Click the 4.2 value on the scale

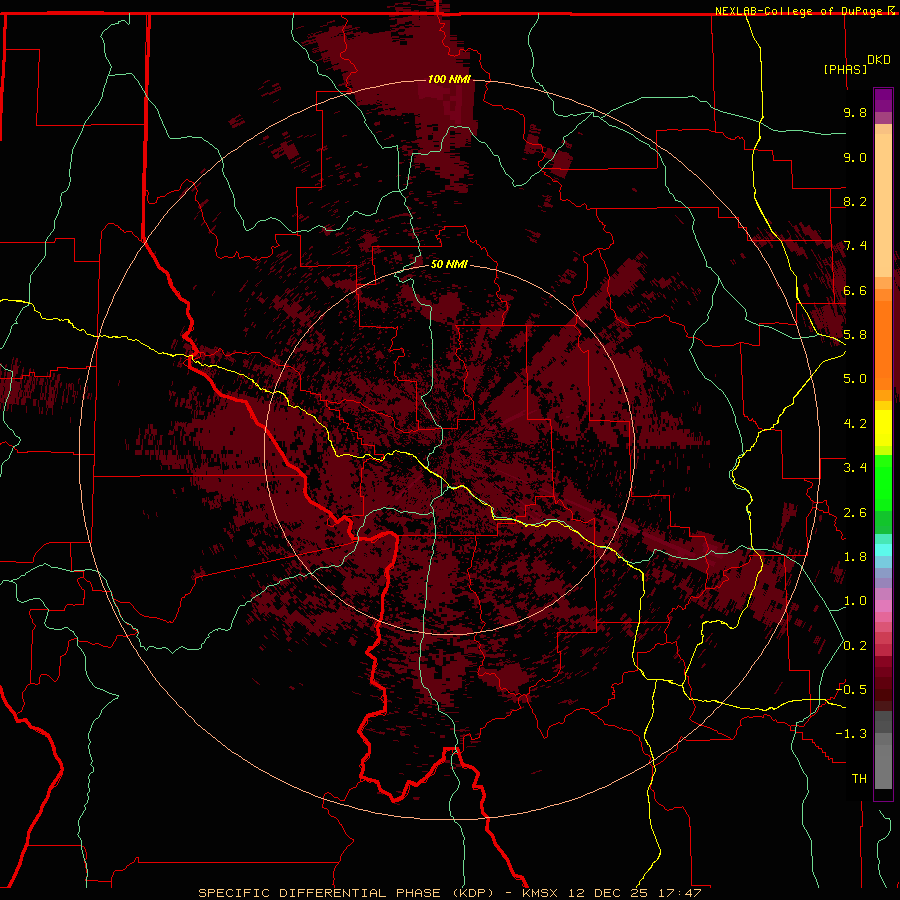[855, 424]
